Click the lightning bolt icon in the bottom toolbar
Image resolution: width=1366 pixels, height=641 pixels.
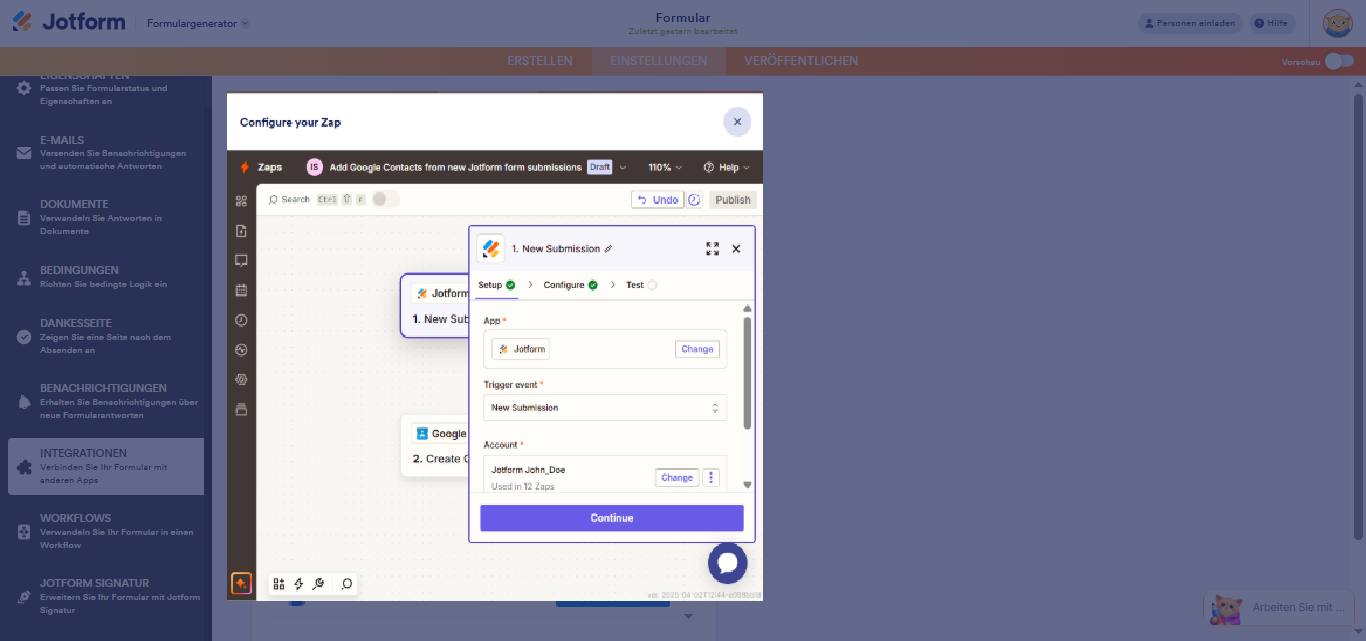tap(297, 583)
